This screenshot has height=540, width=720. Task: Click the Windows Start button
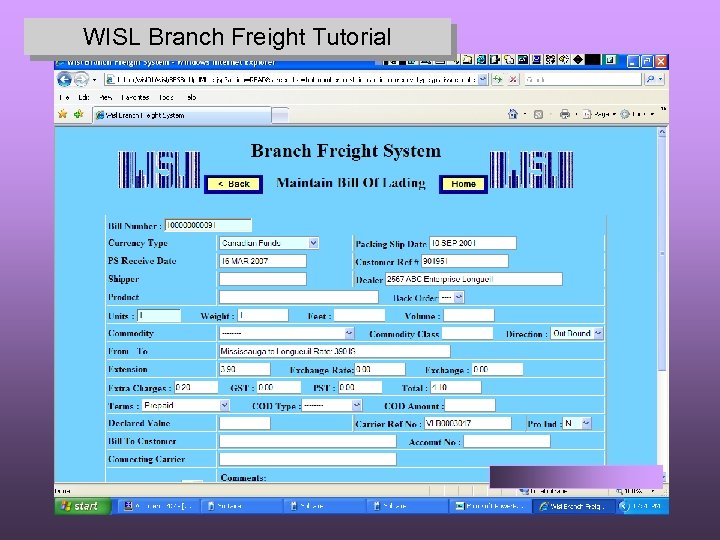point(82,506)
